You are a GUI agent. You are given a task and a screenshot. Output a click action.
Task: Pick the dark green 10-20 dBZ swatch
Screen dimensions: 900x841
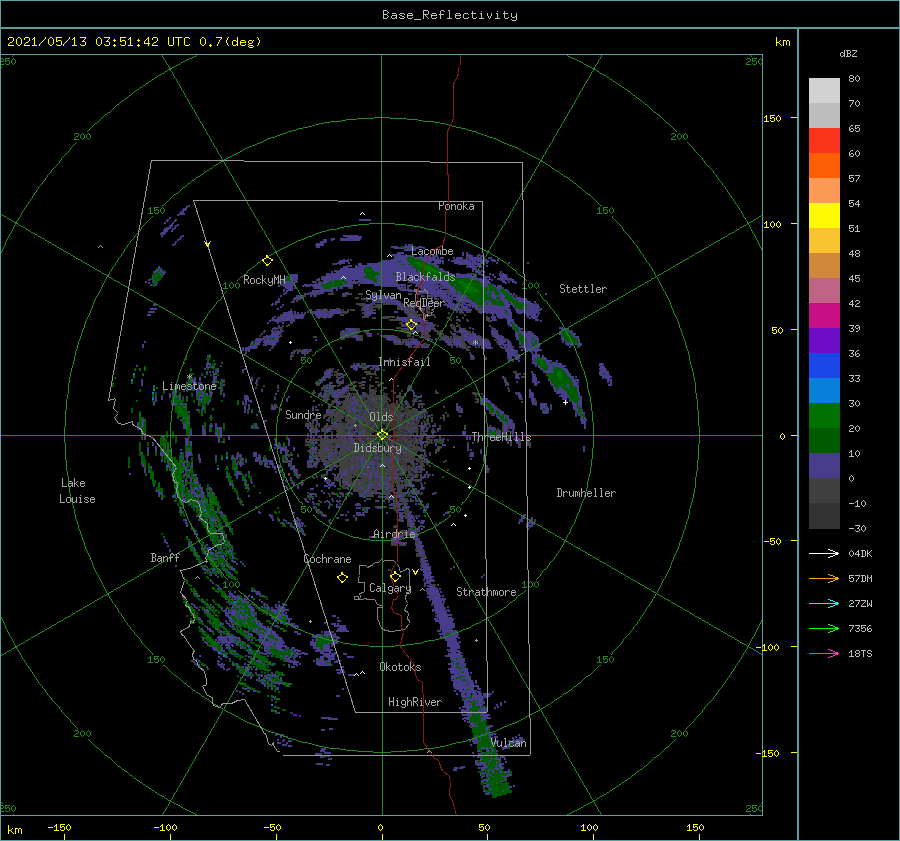(824, 441)
